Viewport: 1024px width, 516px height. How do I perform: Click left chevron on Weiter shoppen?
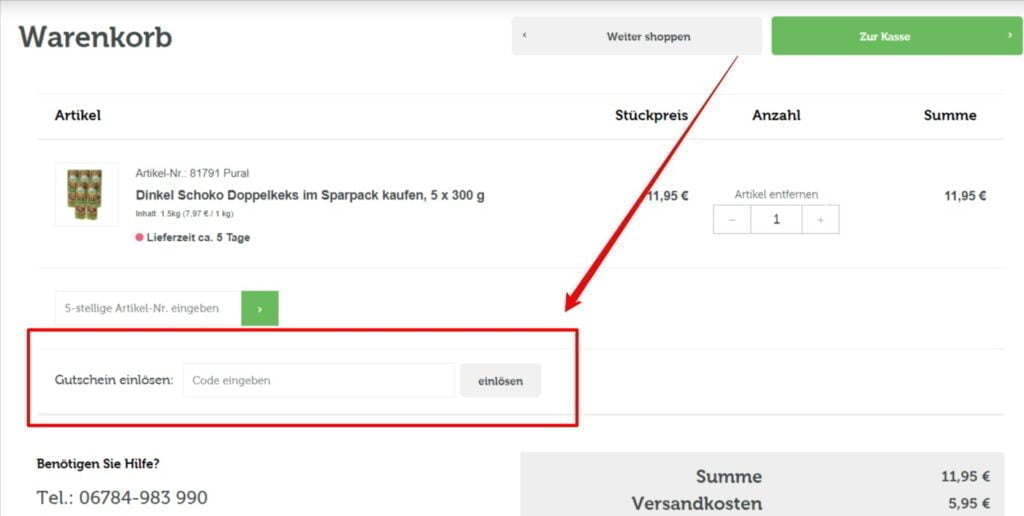pyautogui.click(x=525, y=36)
